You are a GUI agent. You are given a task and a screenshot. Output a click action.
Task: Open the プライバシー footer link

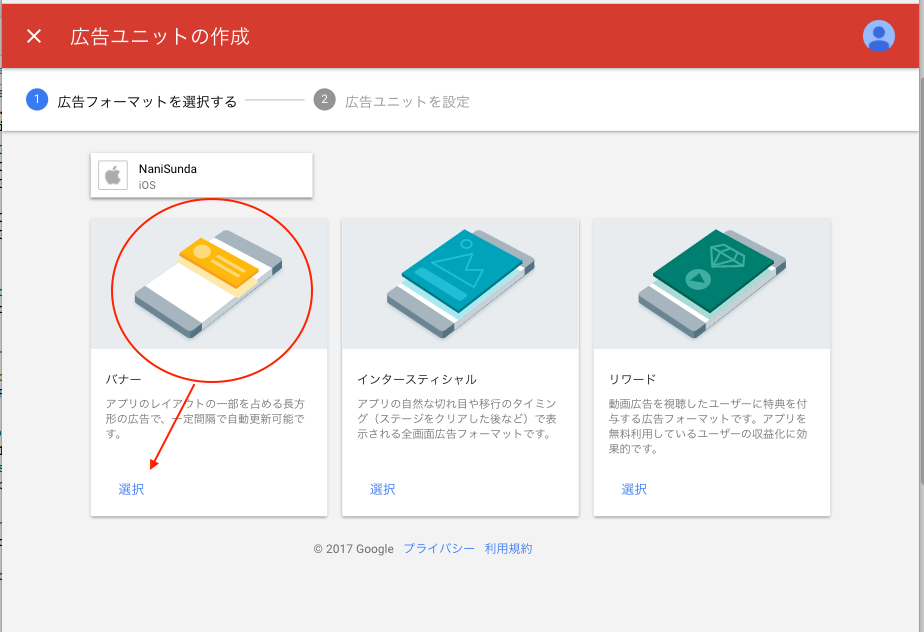click(x=439, y=549)
